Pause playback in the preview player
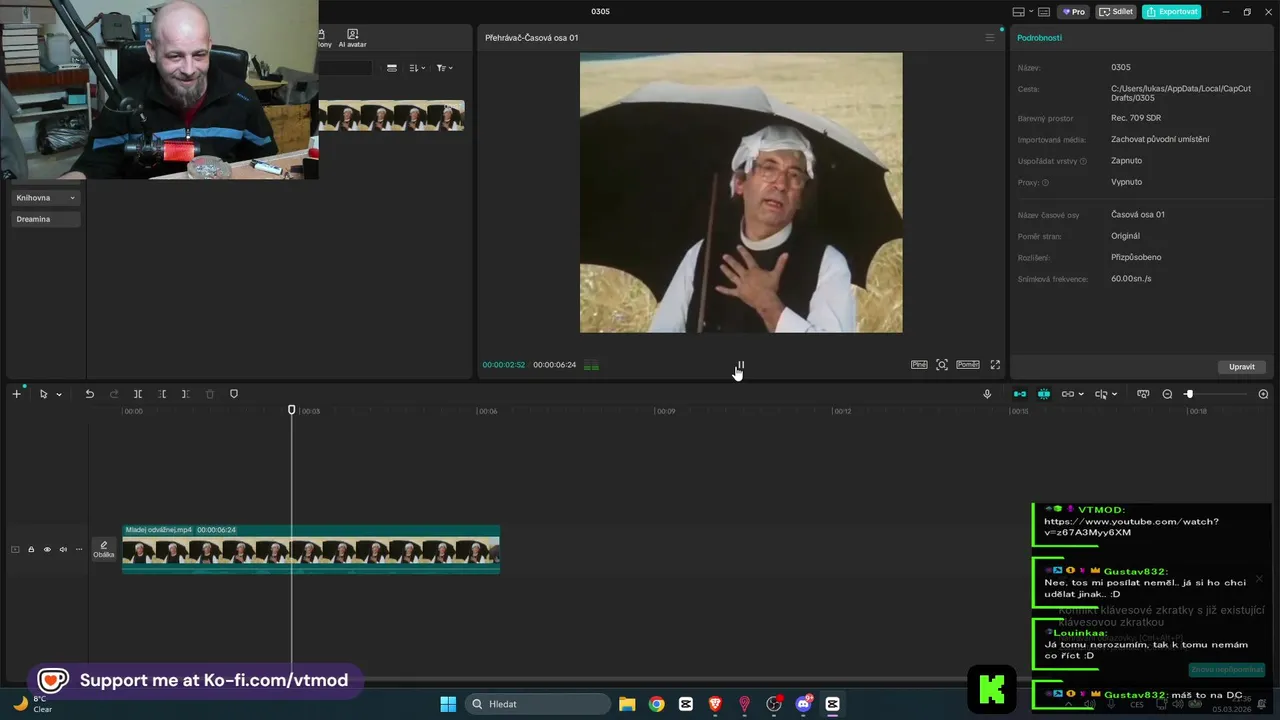This screenshot has width=1280, height=720. pyautogui.click(x=741, y=365)
